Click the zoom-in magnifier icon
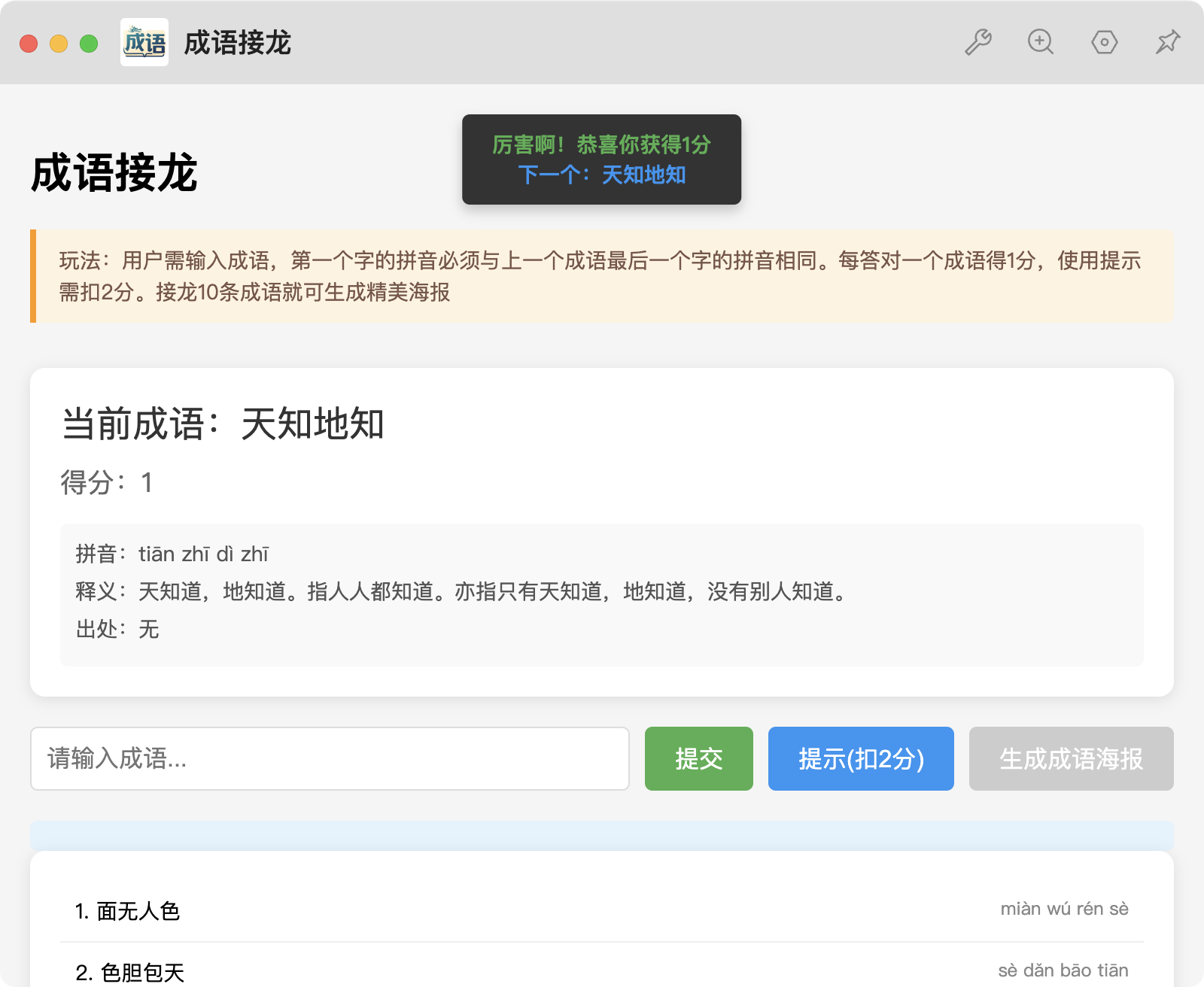Viewport: 1204px width, 987px height. (1041, 42)
